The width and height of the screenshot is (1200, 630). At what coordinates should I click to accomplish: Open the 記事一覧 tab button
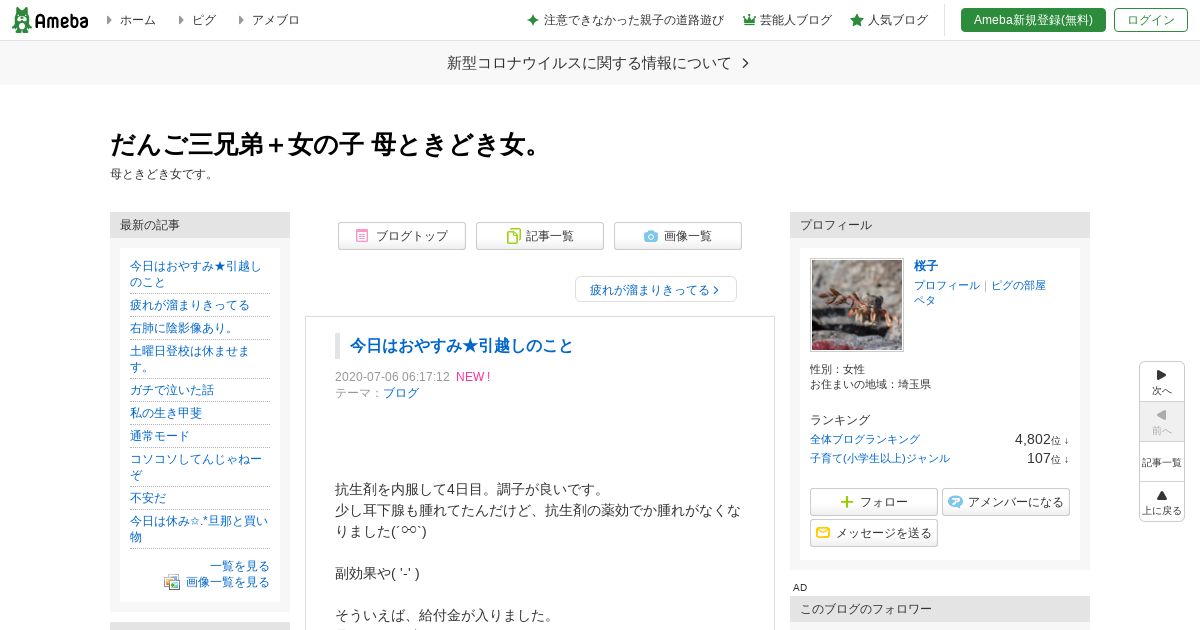pyautogui.click(x=540, y=236)
